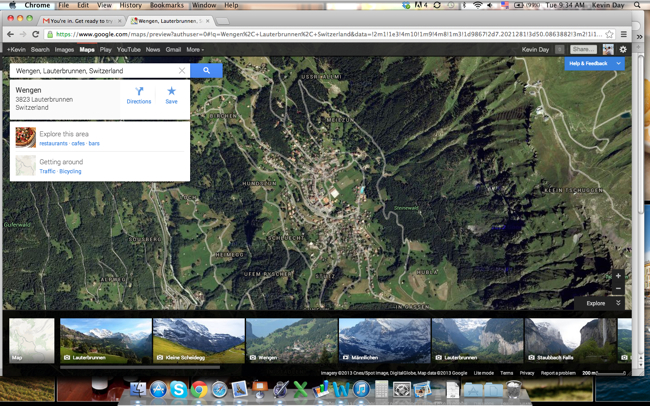Open Safari from the Dock

219,390
